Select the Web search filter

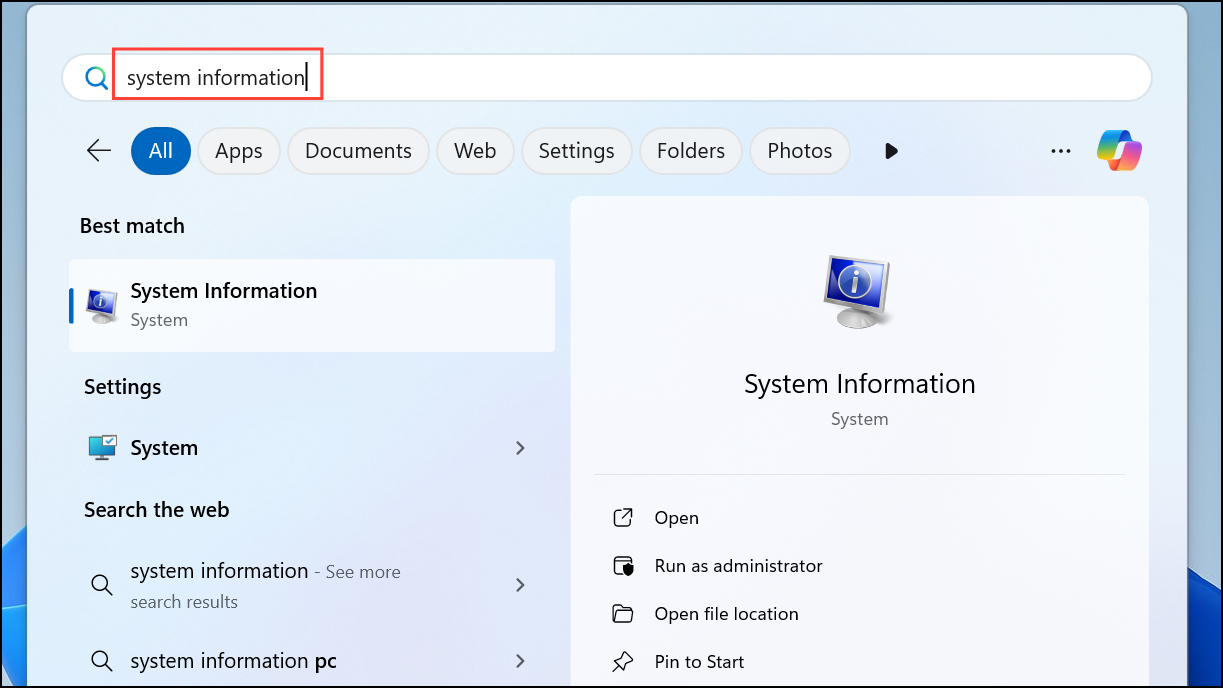[x=475, y=150]
